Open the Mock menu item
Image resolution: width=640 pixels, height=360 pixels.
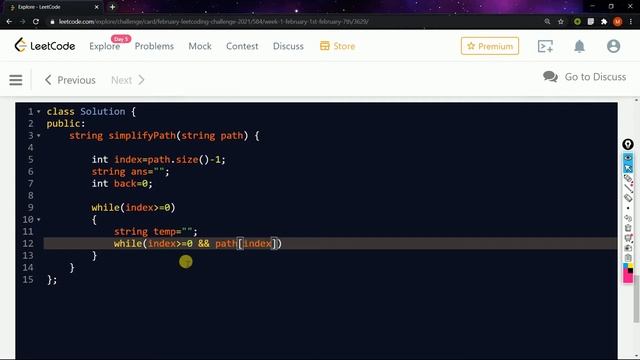pos(200,46)
